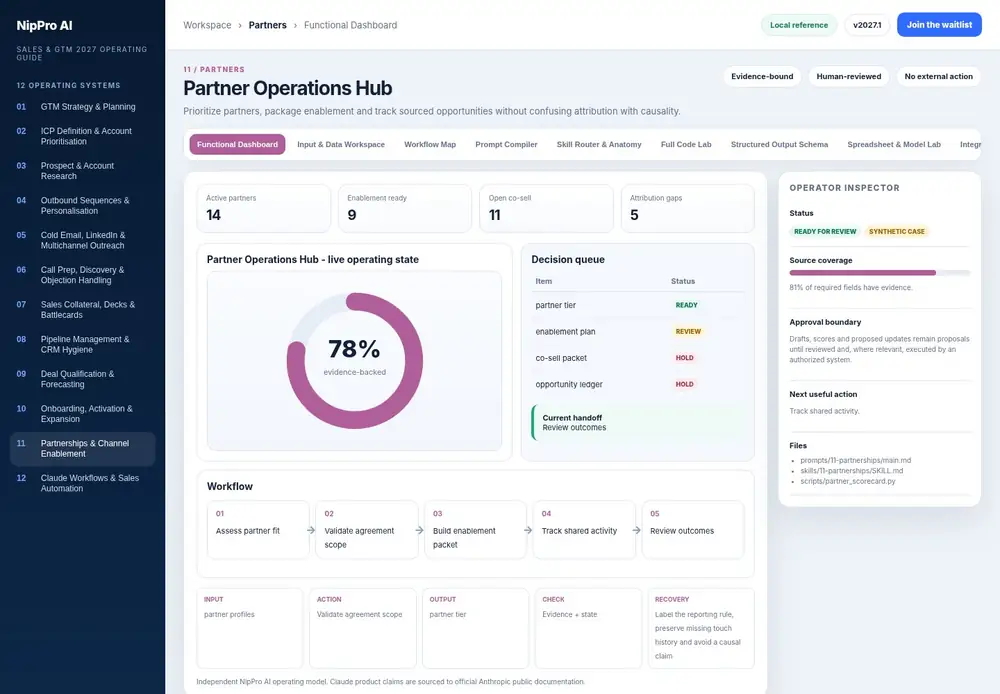Open Skill Router & Anatomy tab

(599, 144)
